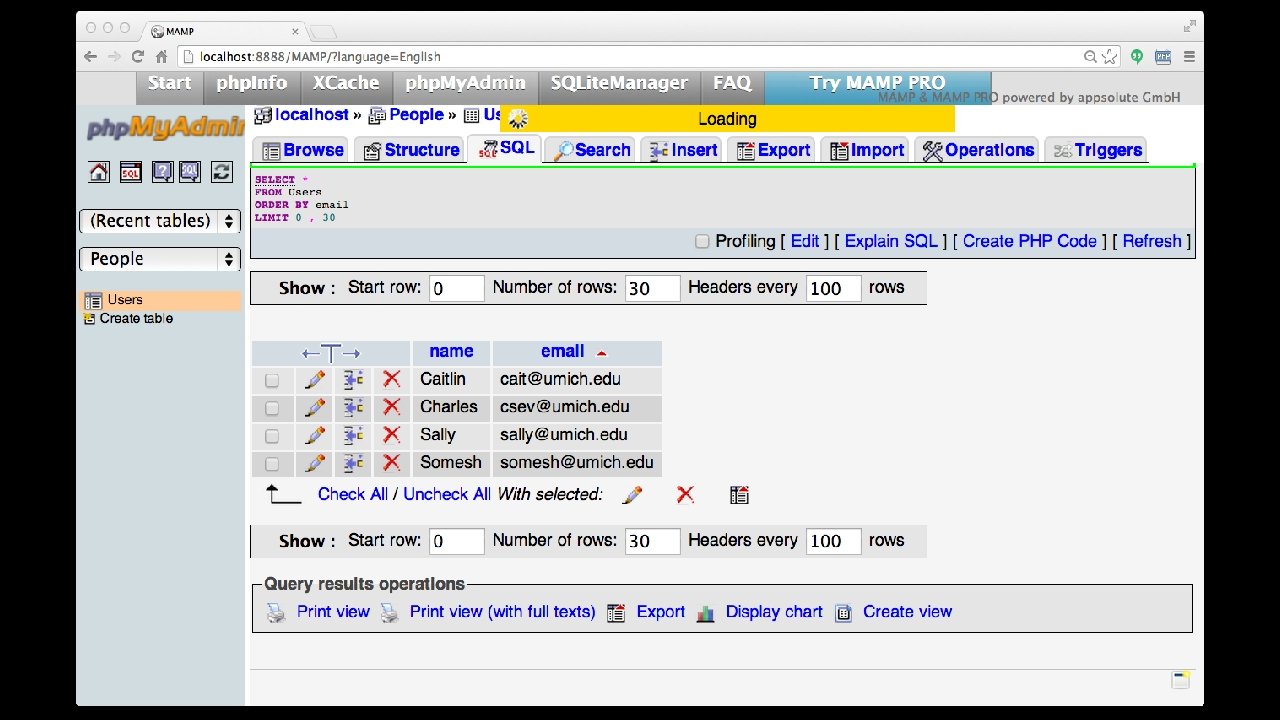The height and width of the screenshot is (720, 1280).
Task: Copy Somesh's row with the copy icon
Action: click(x=353, y=463)
